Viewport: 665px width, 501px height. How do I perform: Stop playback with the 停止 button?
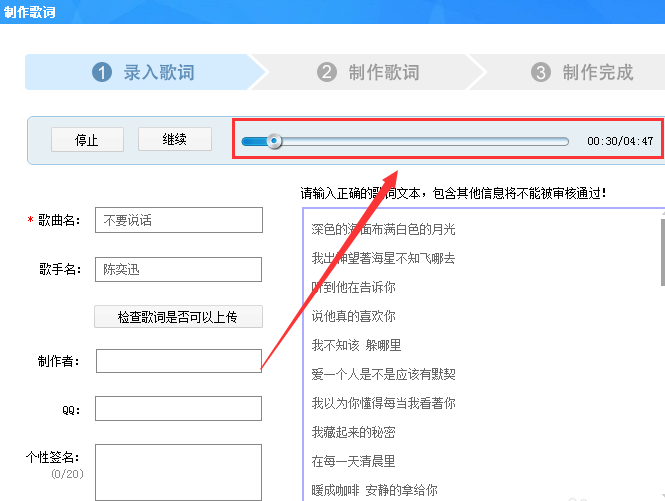pos(87,140)
